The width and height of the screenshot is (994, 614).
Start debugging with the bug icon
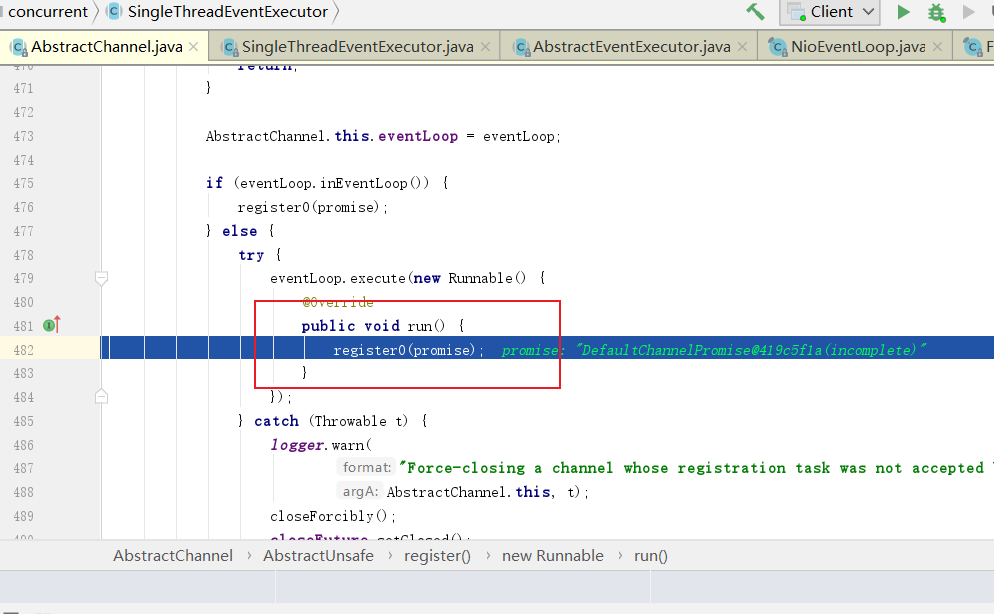(x=936, y=12)
